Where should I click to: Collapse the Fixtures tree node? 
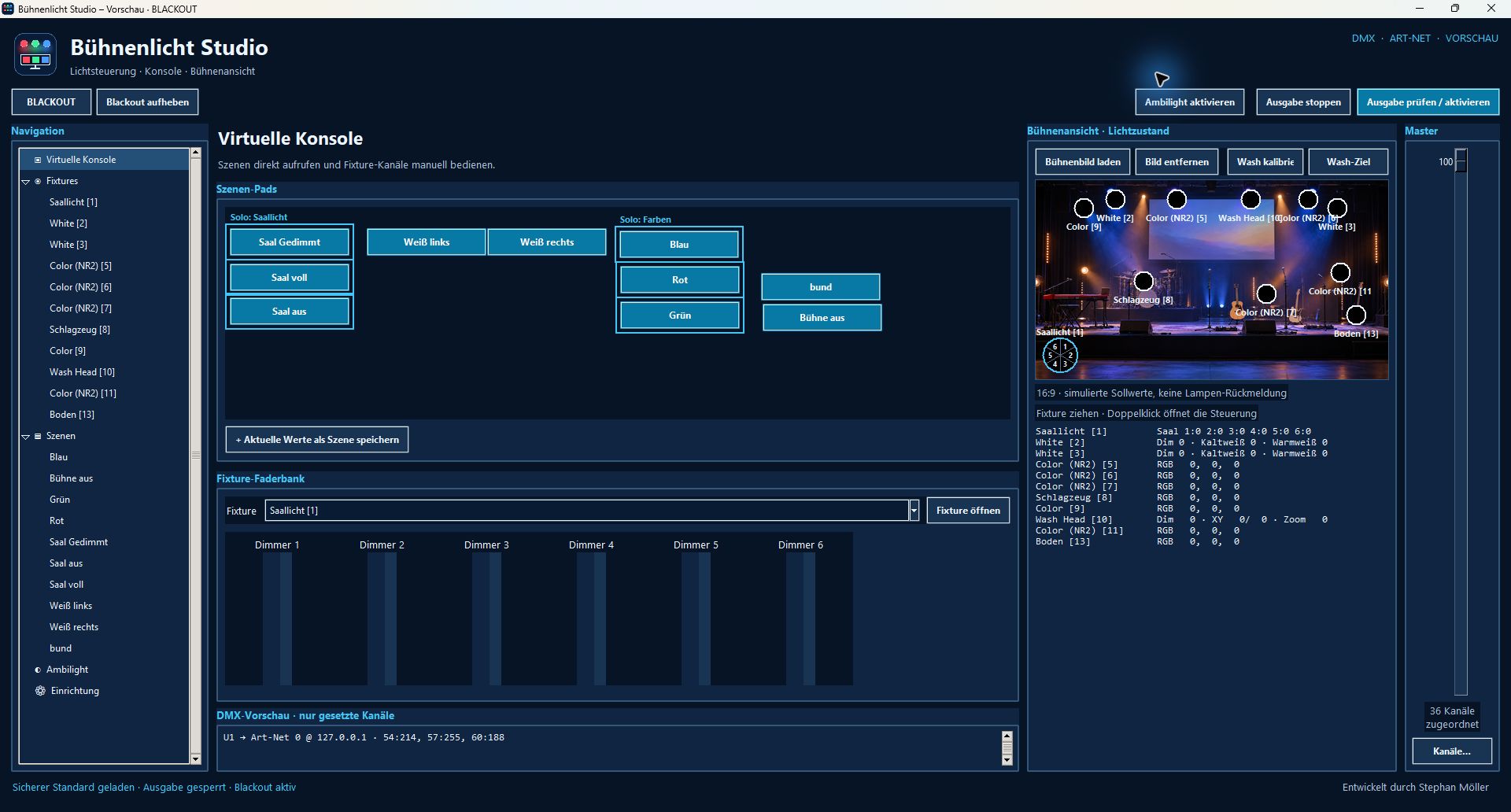pyautogui.click(x=25, y=181)
